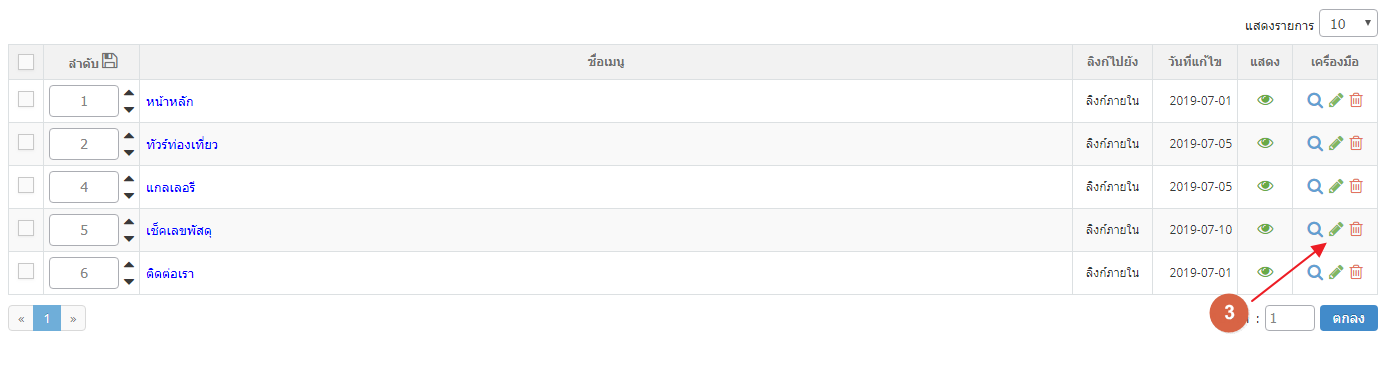1388x379 pixels.
Task: Click the save order icon in header
Action: click(110, 61)
